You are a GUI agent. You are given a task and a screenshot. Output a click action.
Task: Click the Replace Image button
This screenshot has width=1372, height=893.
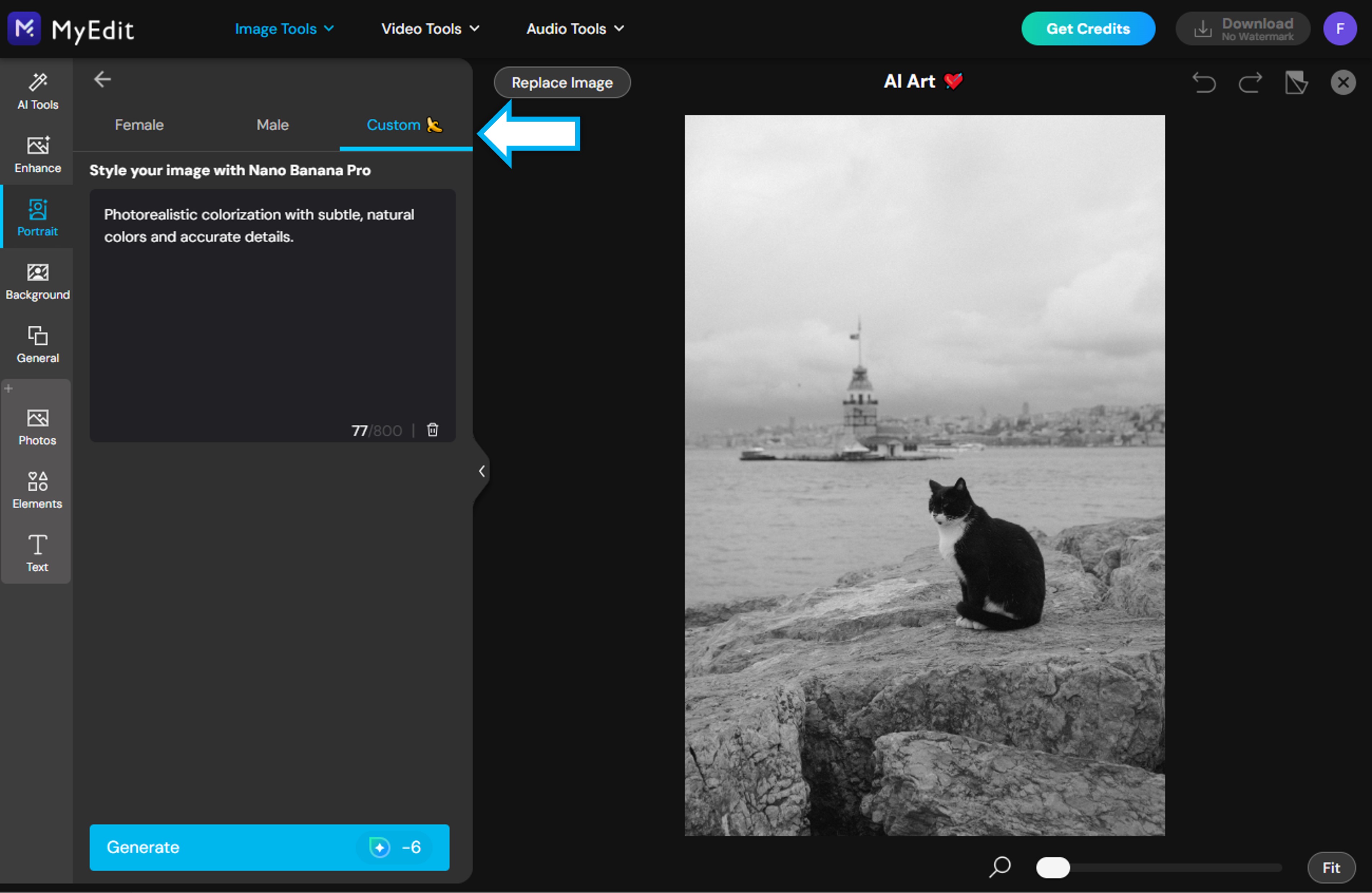562,82
